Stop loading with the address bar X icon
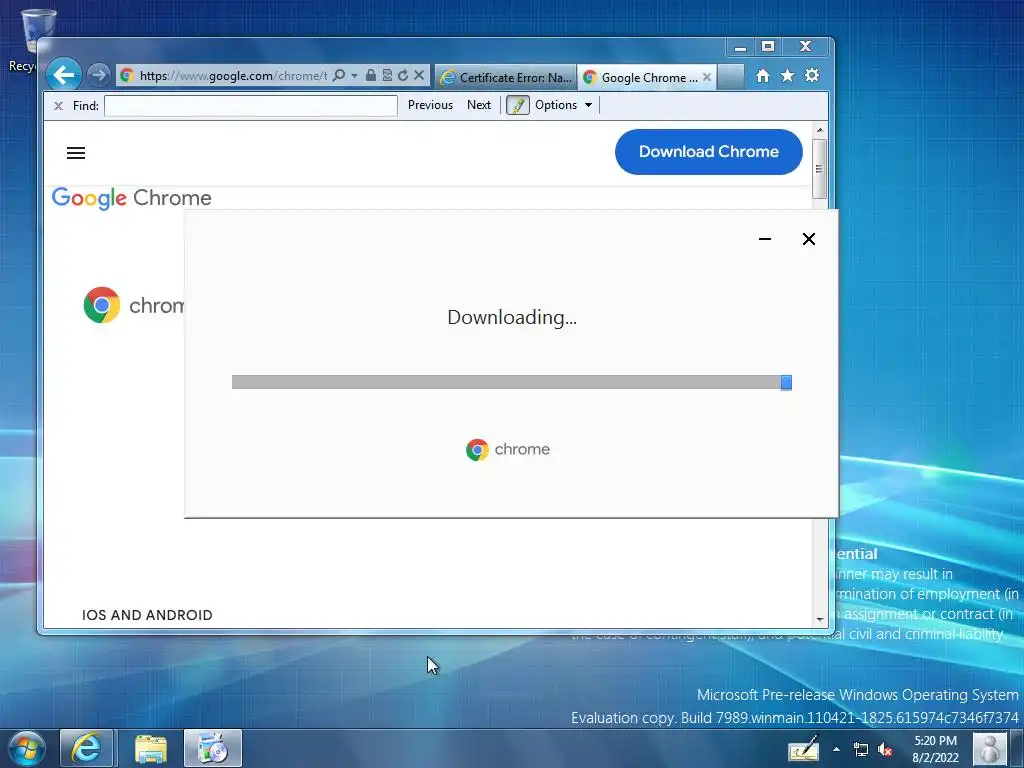The width and height of the screenshot is (1024, 768). pyautogui.click(x=419, y=76)
